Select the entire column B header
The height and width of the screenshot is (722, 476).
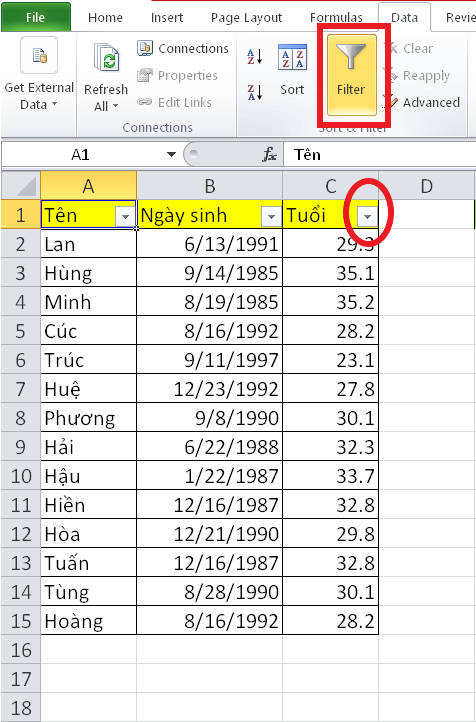click(209, 186)
